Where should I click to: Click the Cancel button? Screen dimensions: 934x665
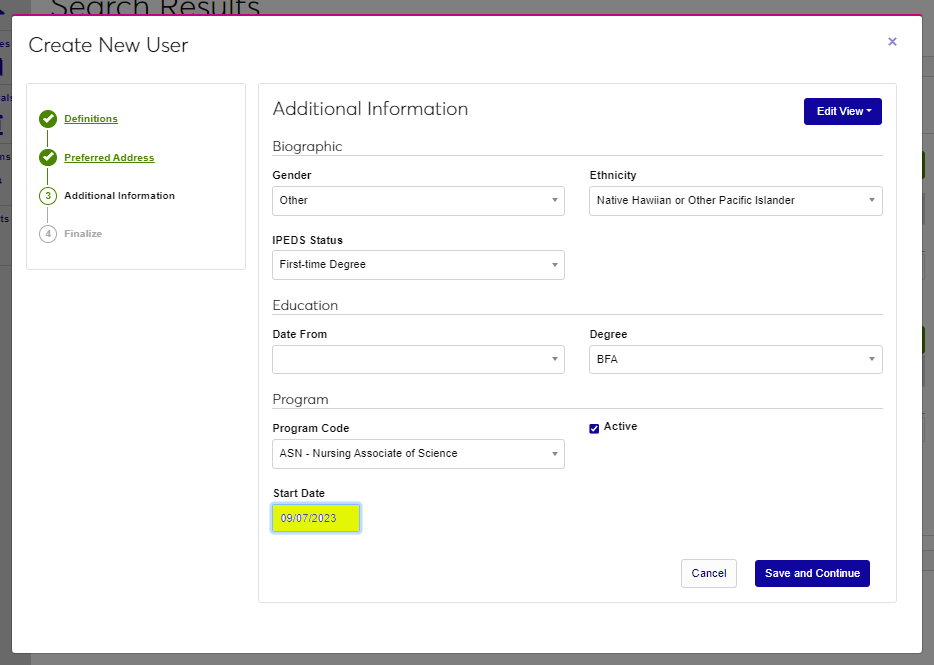click(x=708, y=574)
